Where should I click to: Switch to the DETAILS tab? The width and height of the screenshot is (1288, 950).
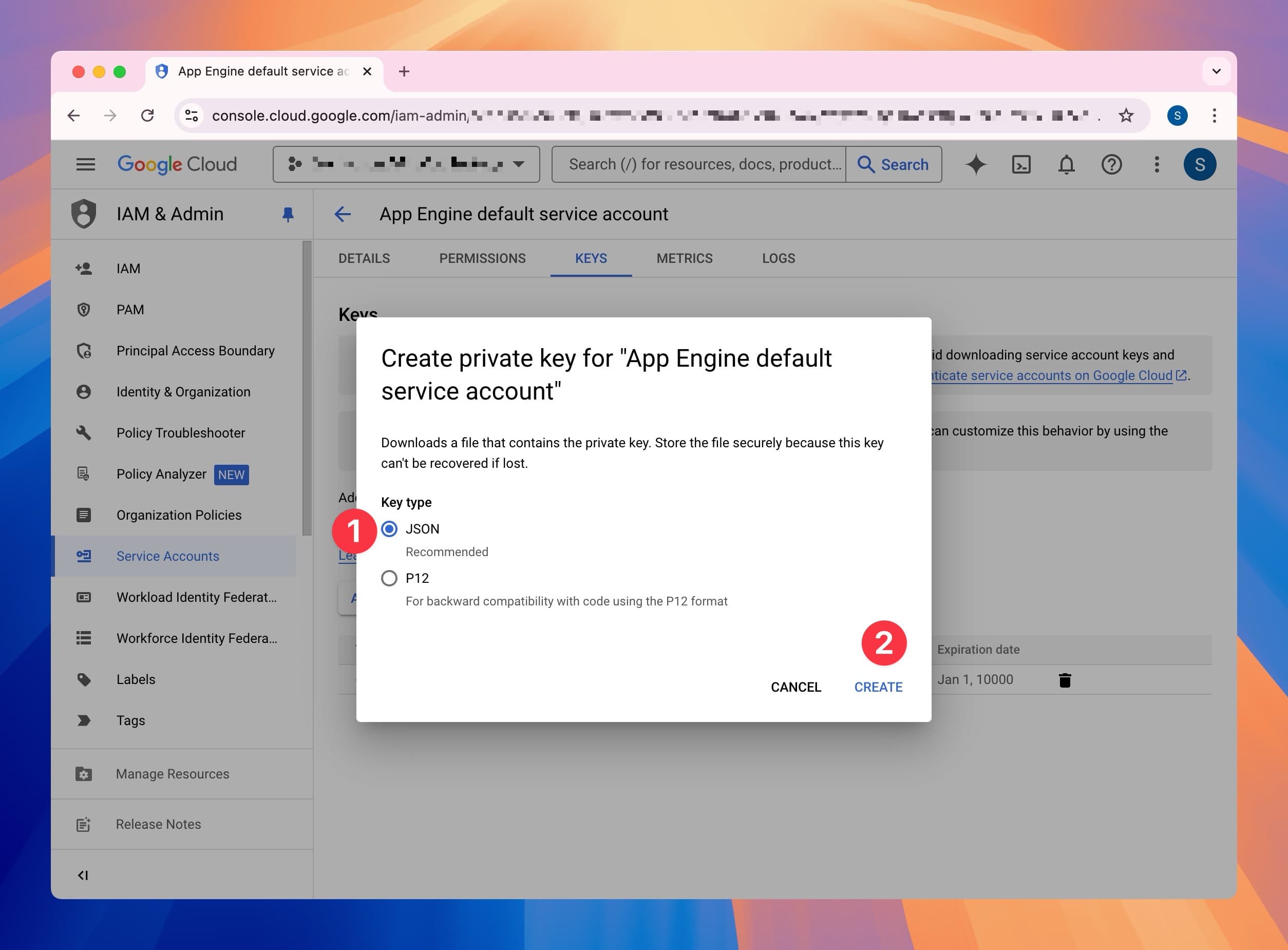point(364,258)
